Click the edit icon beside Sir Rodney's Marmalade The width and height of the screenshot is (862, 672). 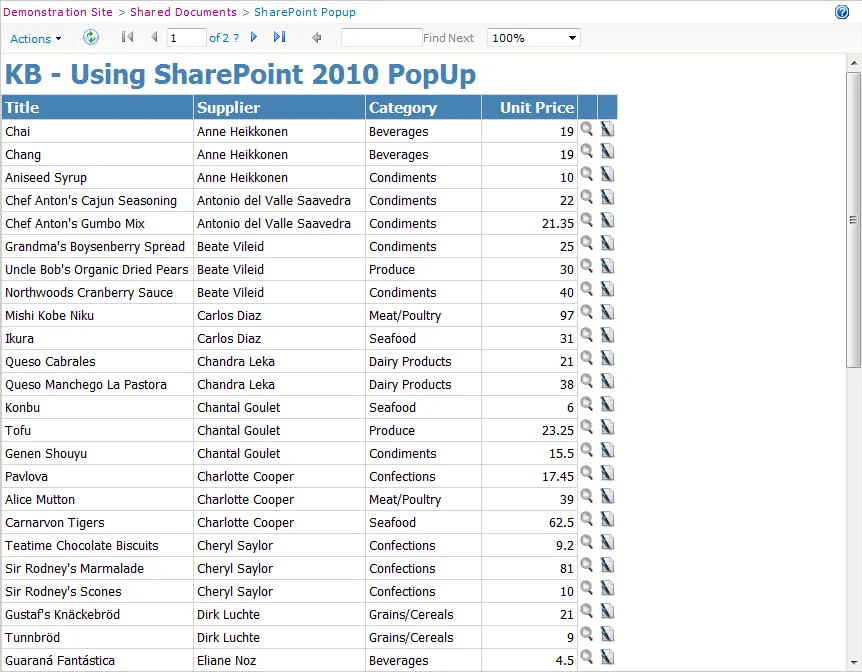607,568
